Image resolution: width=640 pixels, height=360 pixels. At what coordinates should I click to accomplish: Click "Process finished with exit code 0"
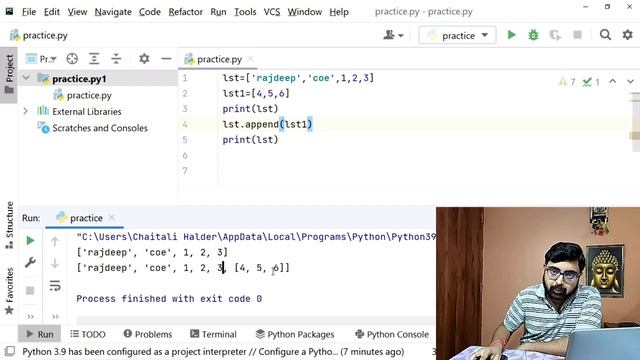169,298
